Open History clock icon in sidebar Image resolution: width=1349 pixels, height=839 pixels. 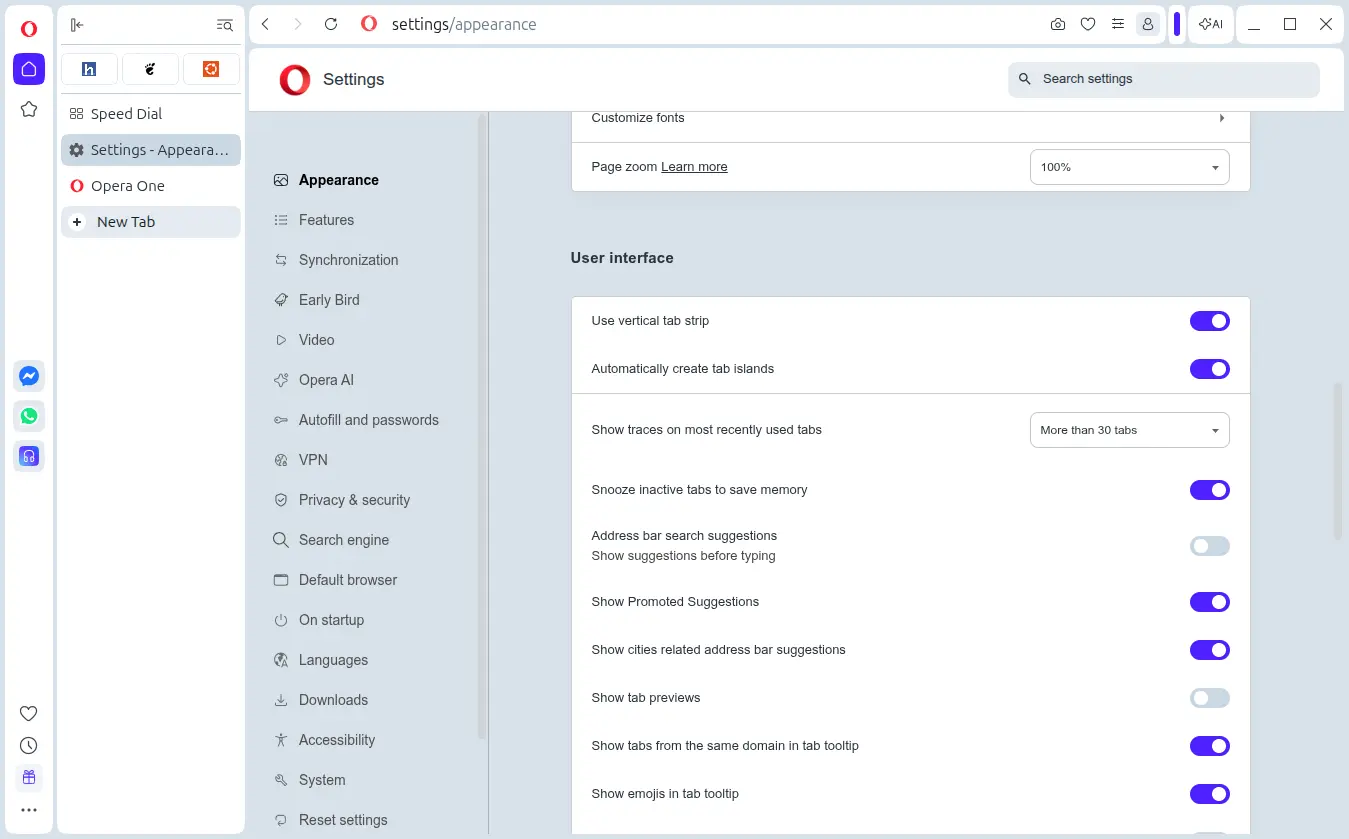tap(29, 745)
